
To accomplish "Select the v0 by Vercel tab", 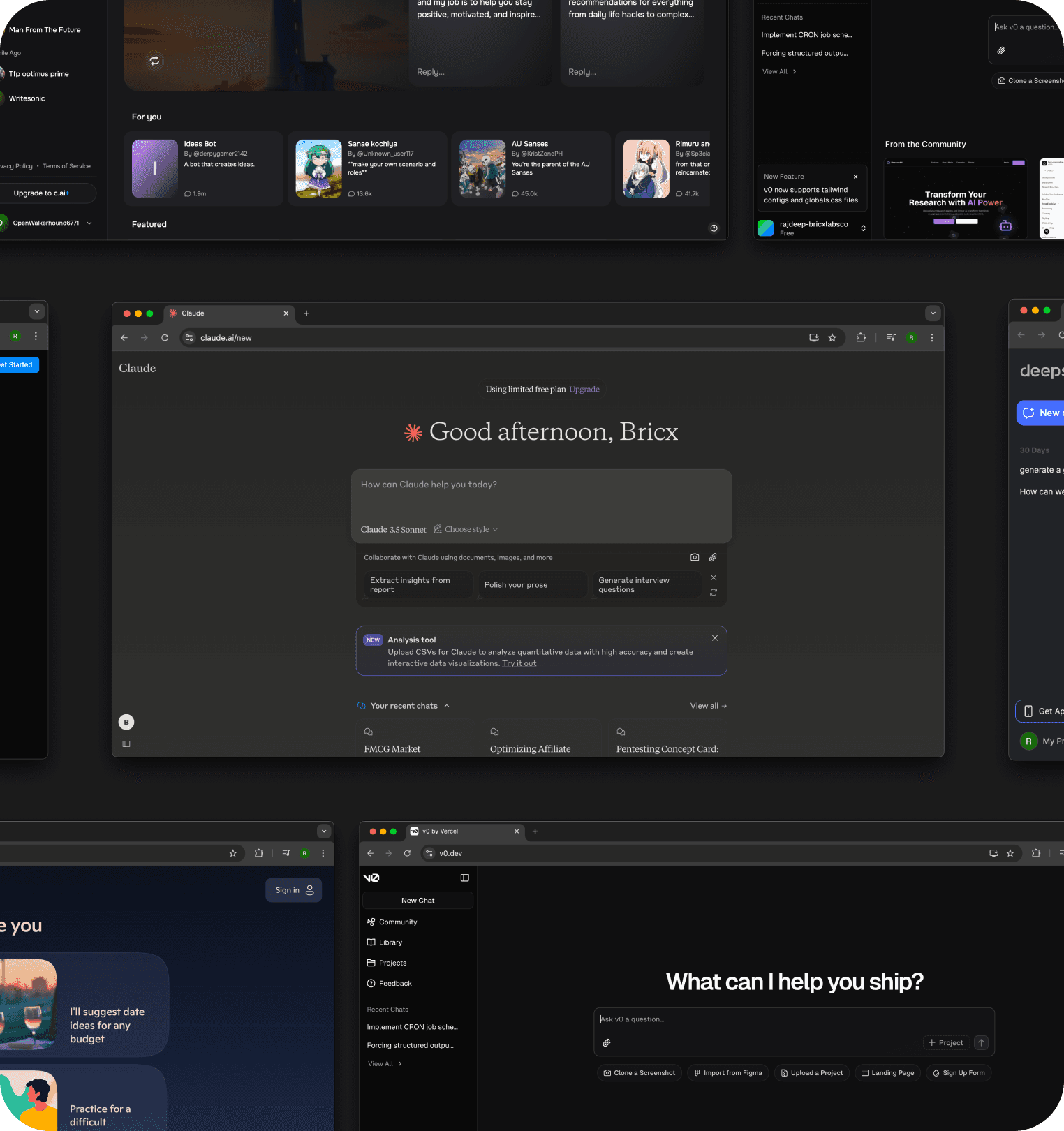I will 465,831.
